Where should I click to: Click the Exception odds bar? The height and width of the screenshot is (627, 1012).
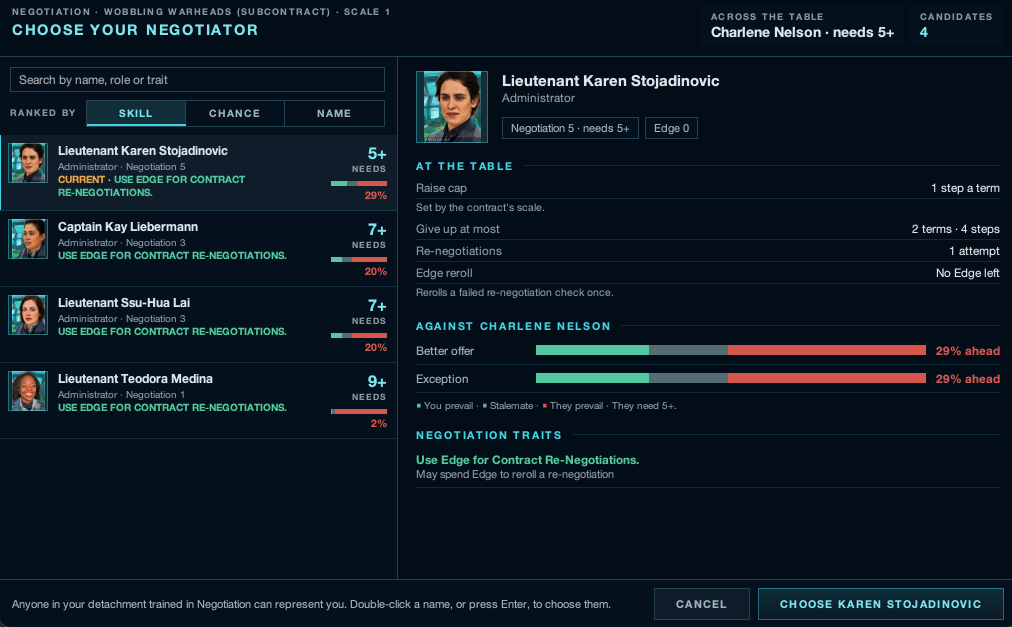(731, 378)
